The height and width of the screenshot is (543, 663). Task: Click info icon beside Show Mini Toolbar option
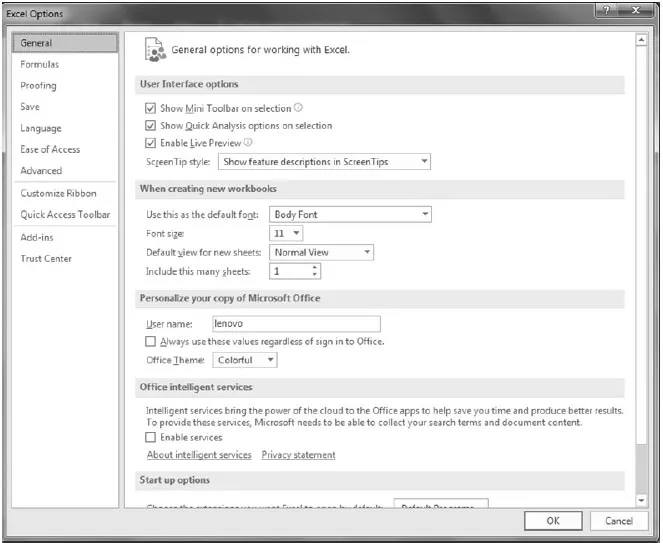tap(298, 108)
